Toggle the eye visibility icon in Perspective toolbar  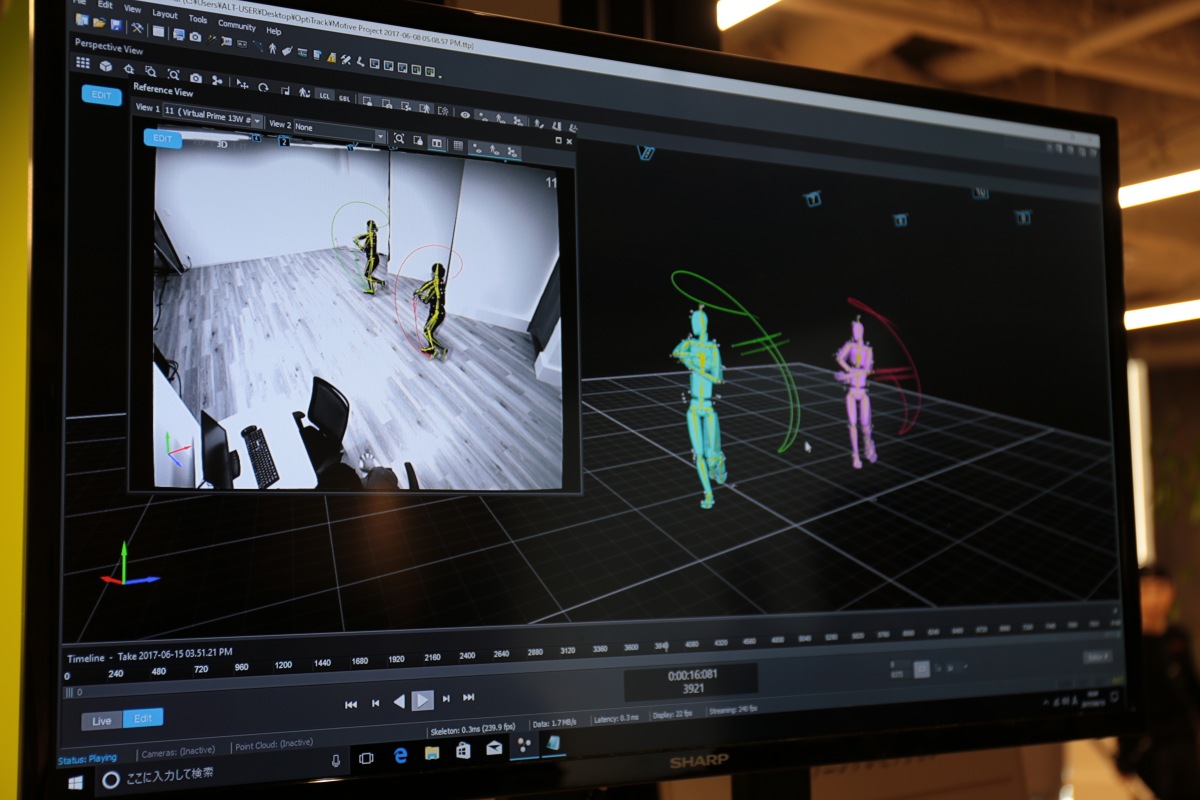[465, 114]
